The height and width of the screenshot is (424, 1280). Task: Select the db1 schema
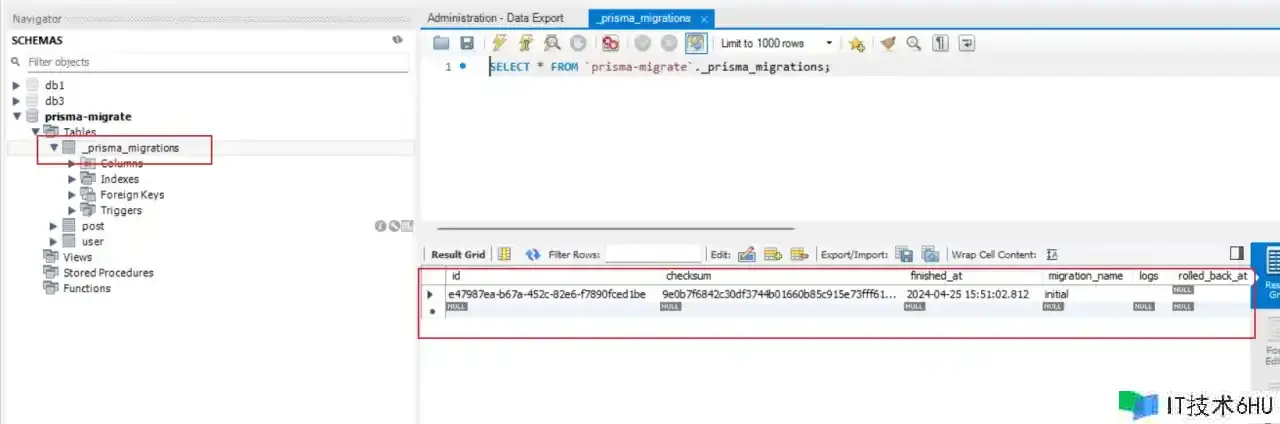coord(54,86)
